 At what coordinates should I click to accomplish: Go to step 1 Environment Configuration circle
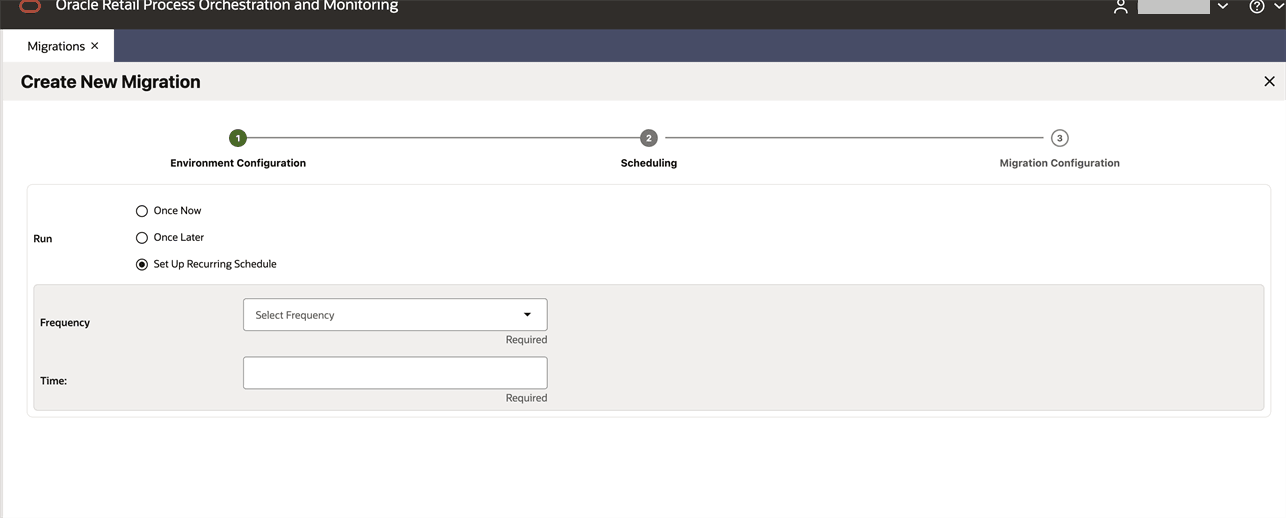coord(238,138)
